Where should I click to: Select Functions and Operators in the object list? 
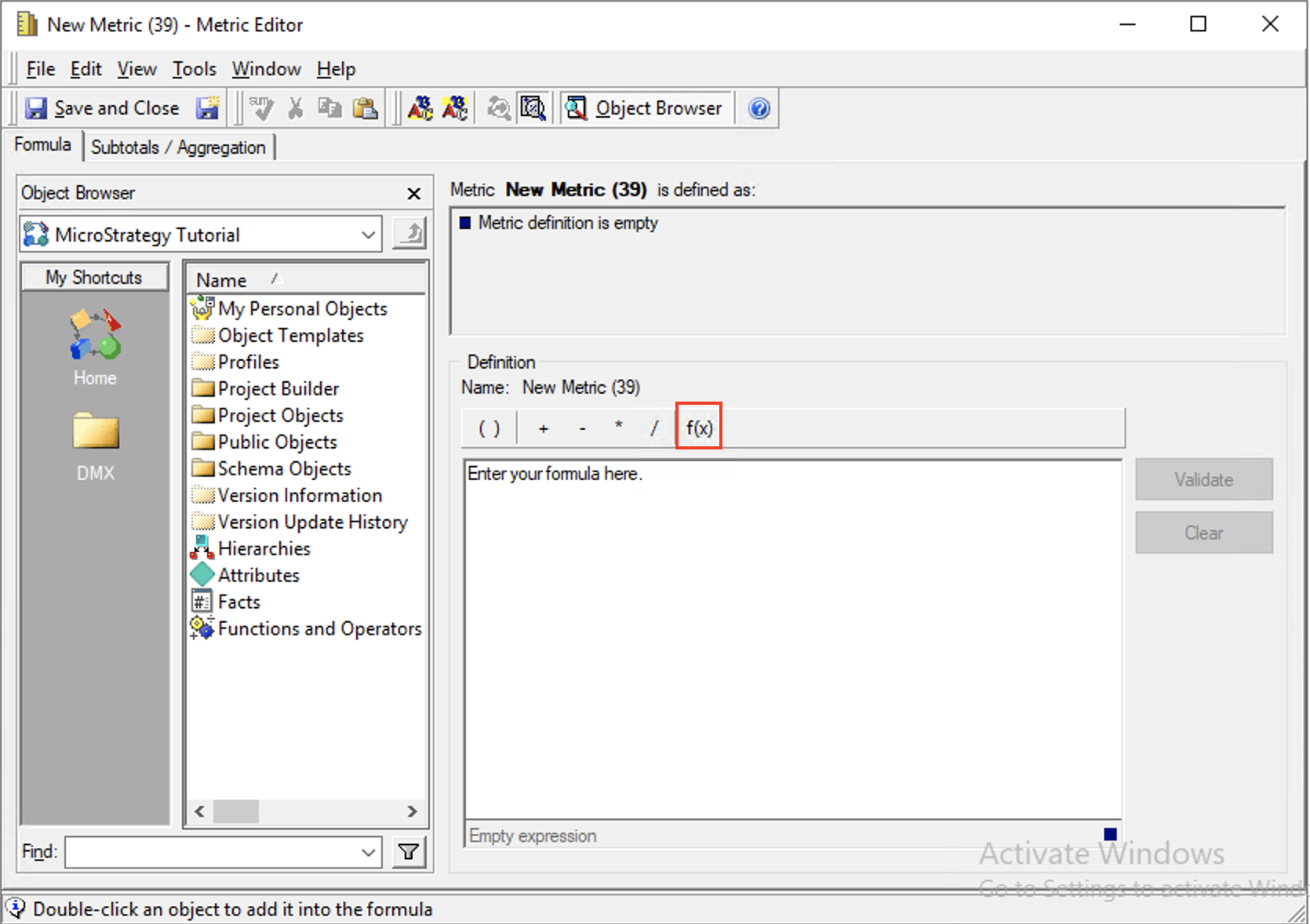[318, 628]
